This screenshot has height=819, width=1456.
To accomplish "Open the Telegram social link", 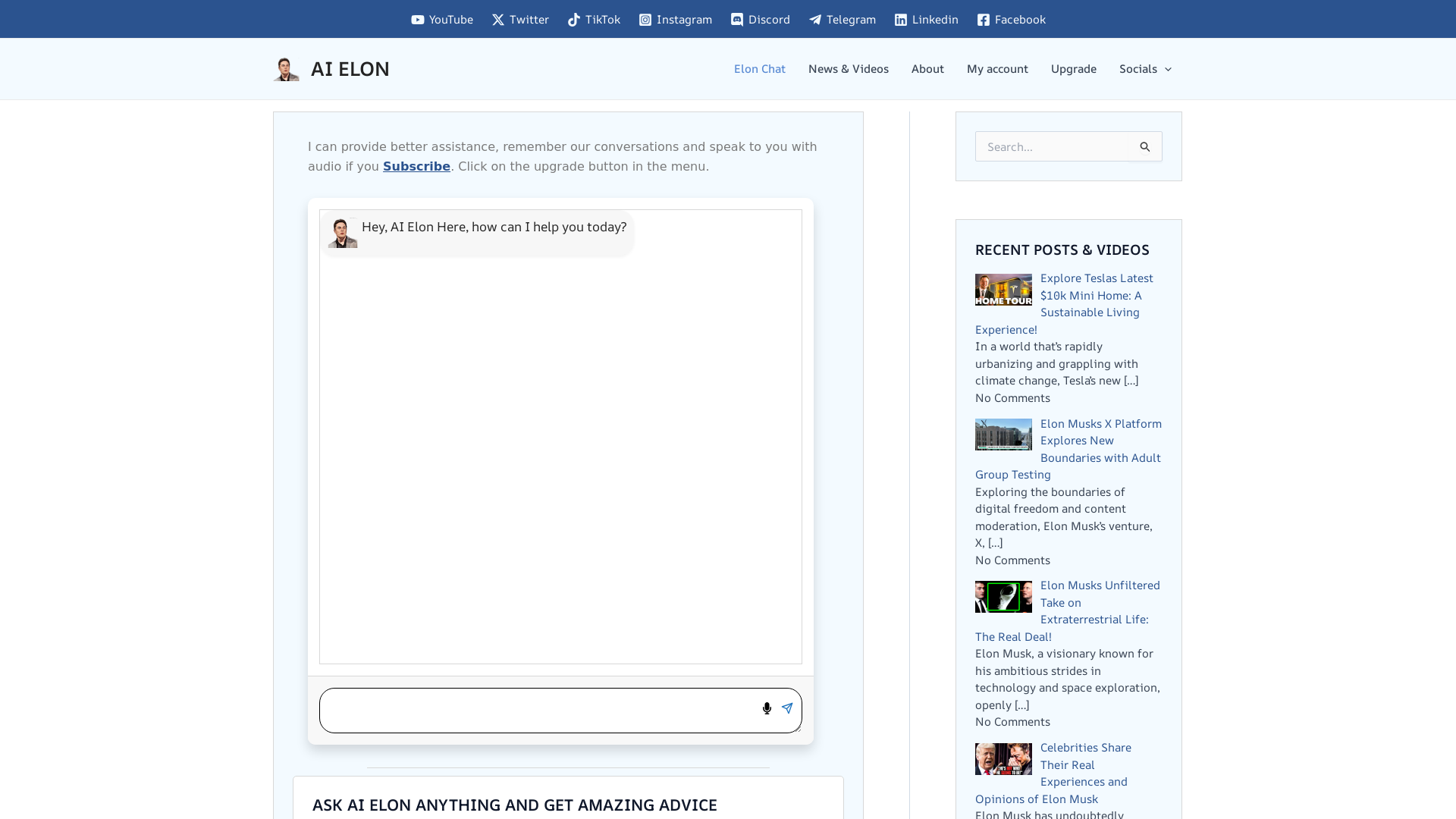I will [x=842, y=20].
